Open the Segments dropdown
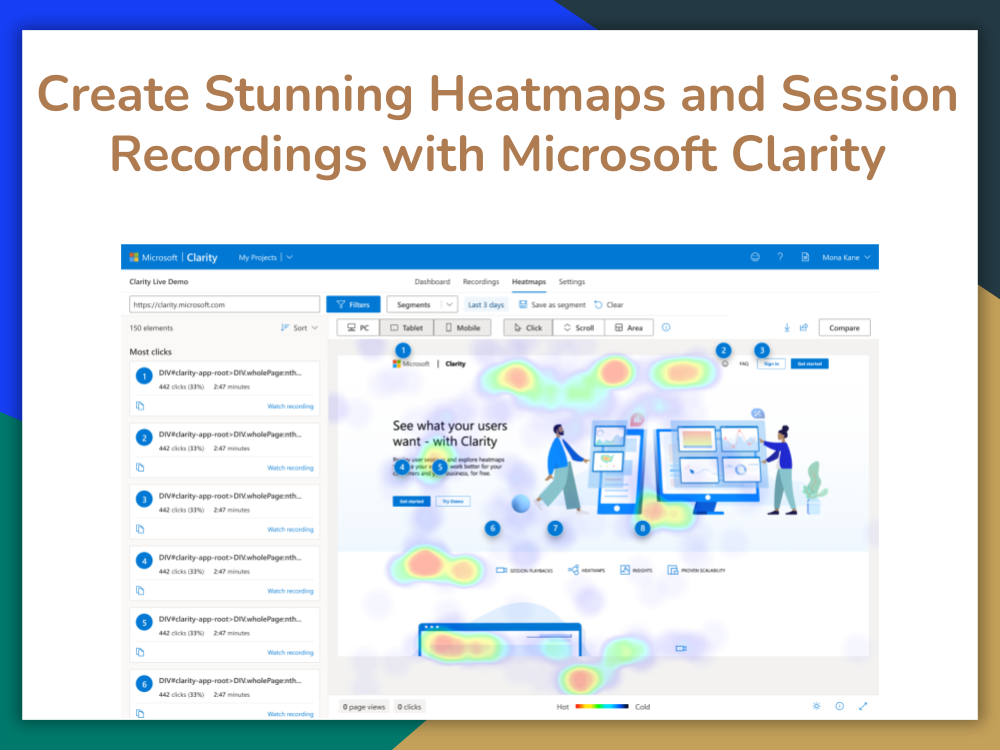 click(x=421, y=303)
